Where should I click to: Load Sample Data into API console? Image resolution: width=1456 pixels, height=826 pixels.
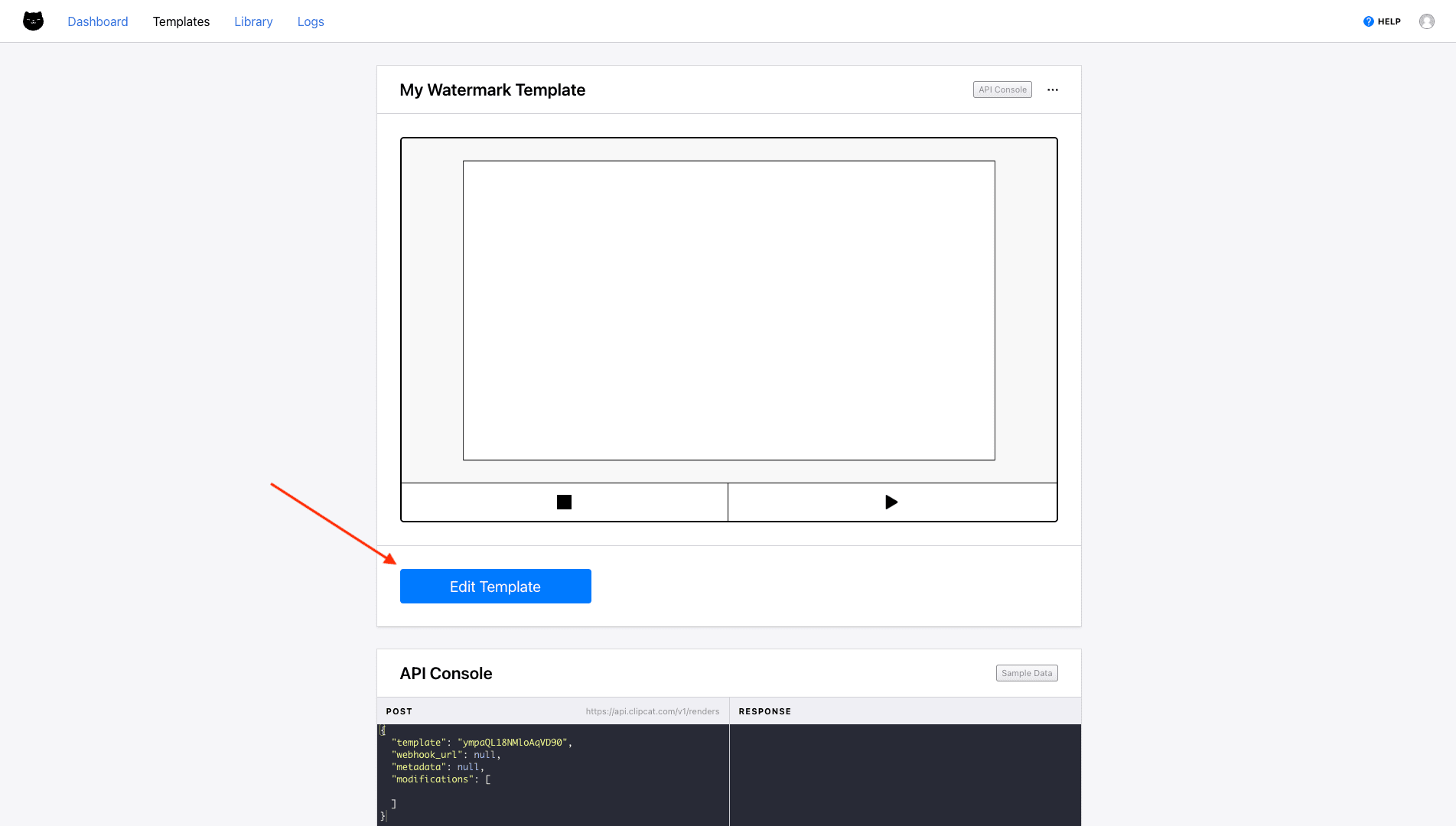point(1027,673)
